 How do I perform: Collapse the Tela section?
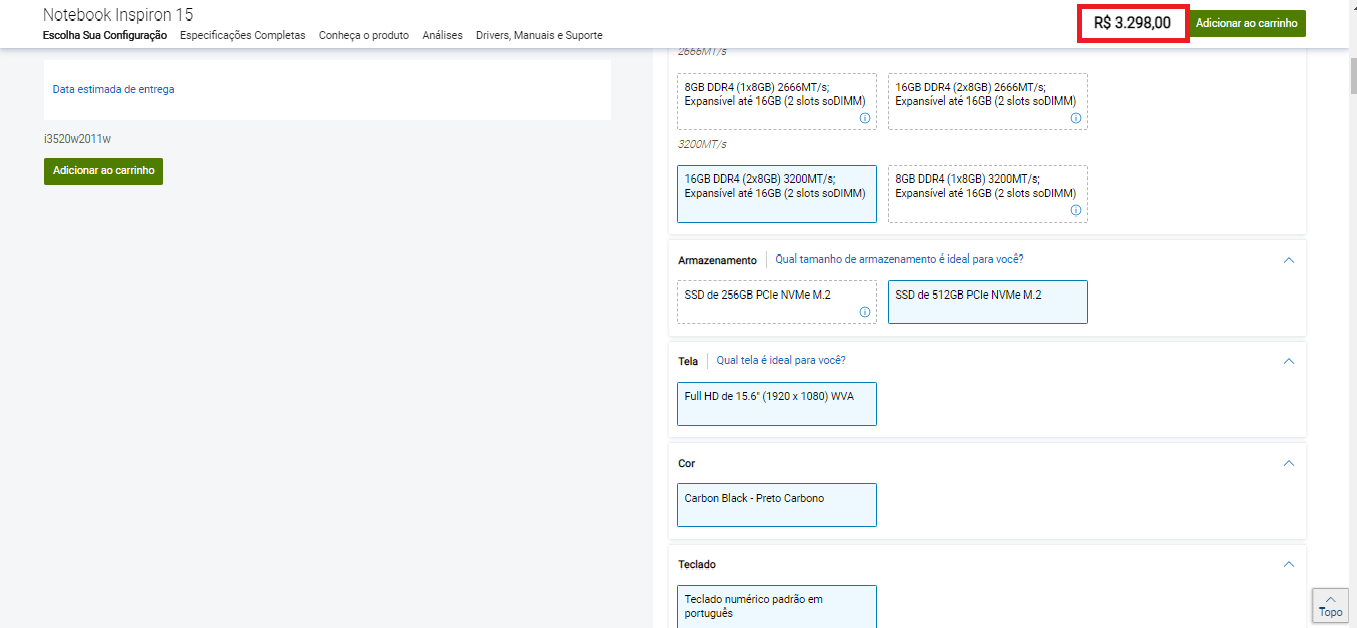(1288, 361)
